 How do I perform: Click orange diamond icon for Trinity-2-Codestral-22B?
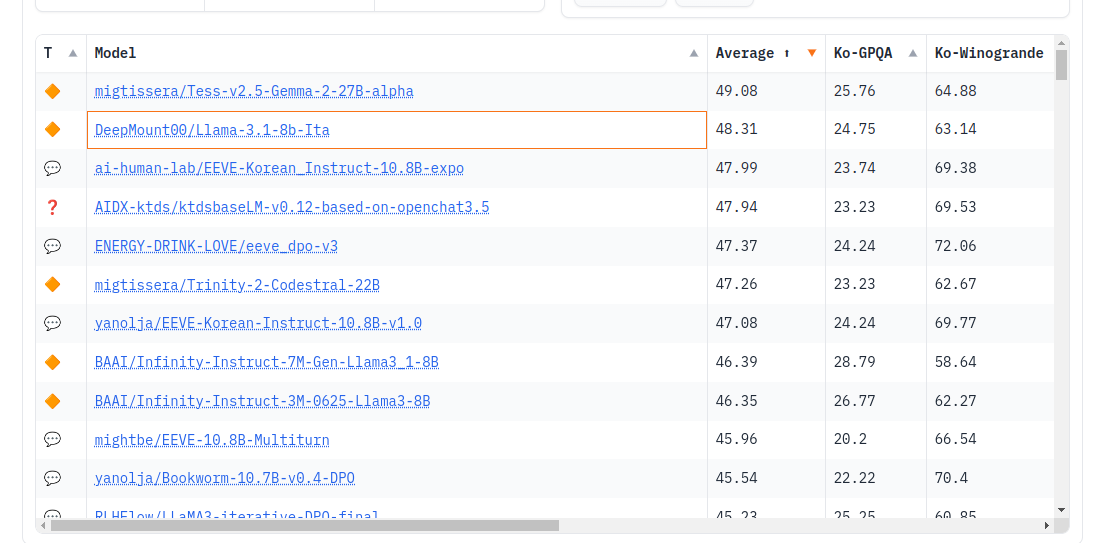(x=52, y=284)
